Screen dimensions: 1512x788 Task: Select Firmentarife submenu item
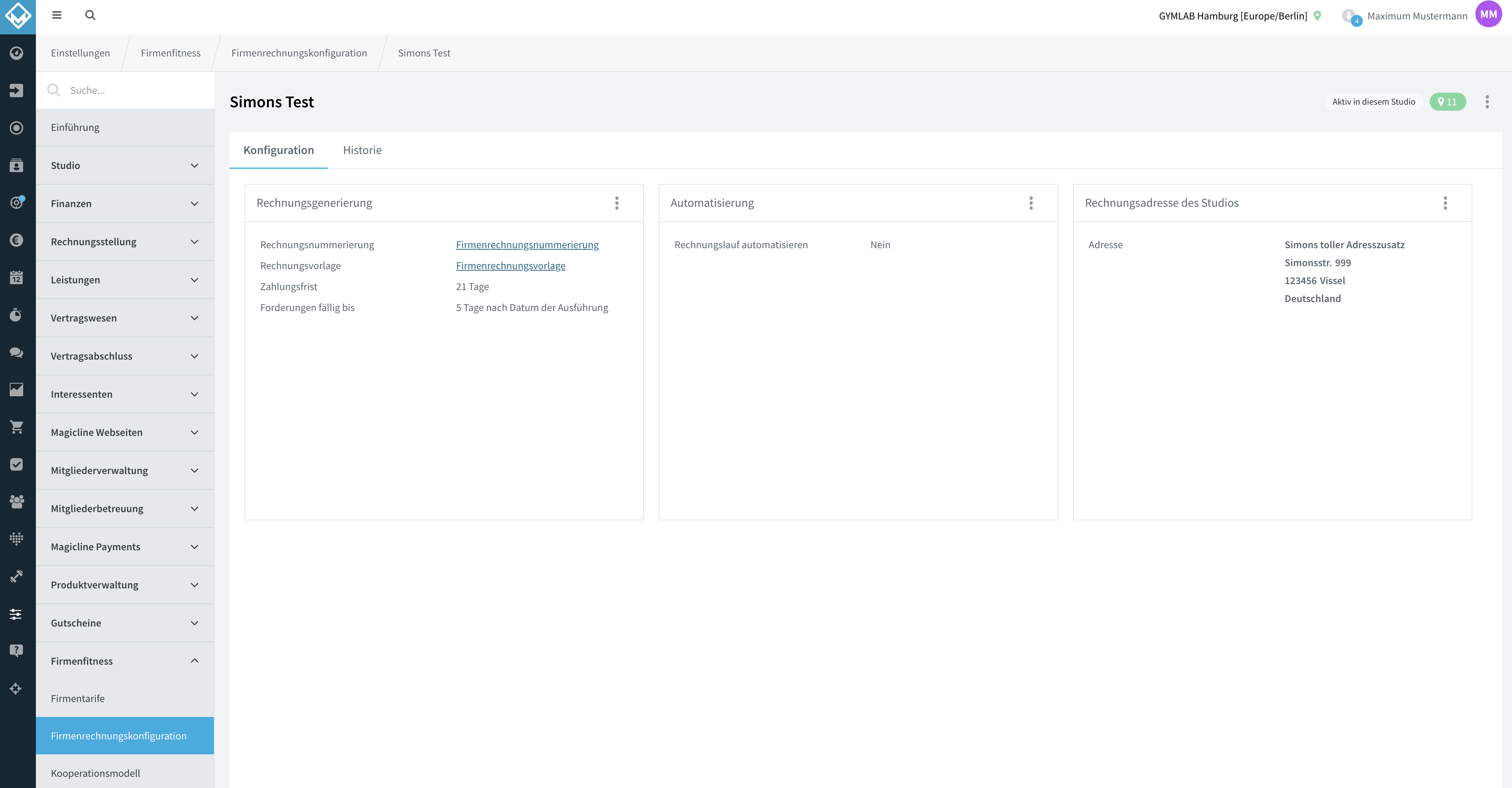click(125, 698)
